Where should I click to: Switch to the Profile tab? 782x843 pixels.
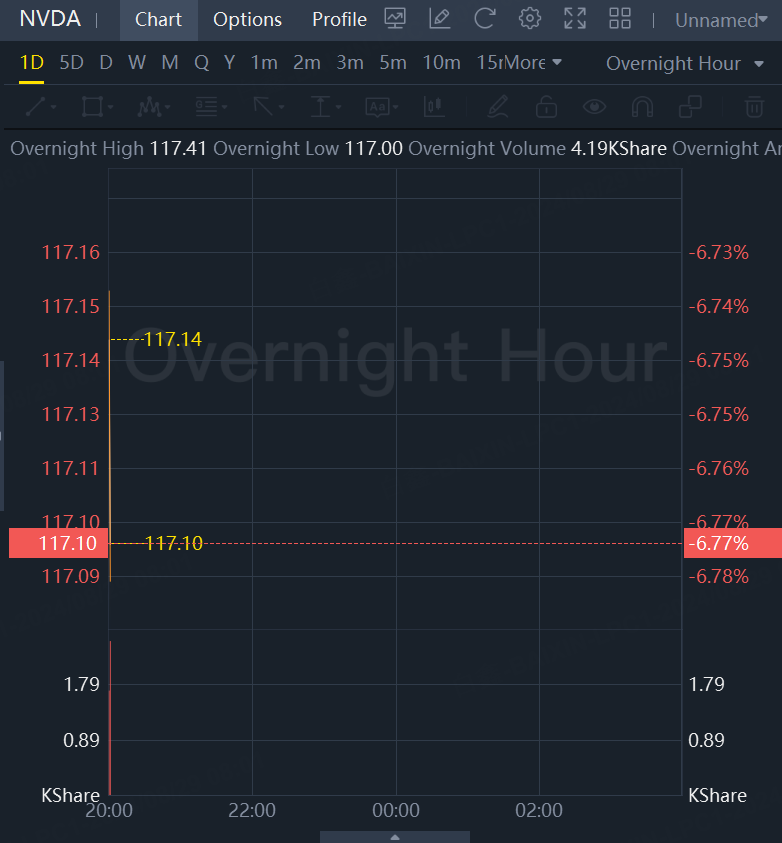pos(339,20)
